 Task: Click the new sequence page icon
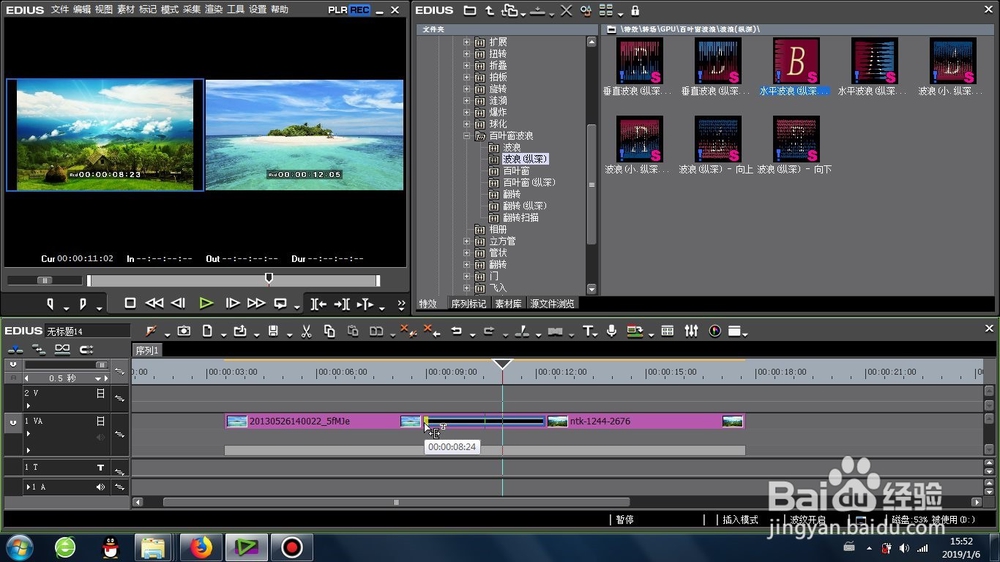(207, 331)
